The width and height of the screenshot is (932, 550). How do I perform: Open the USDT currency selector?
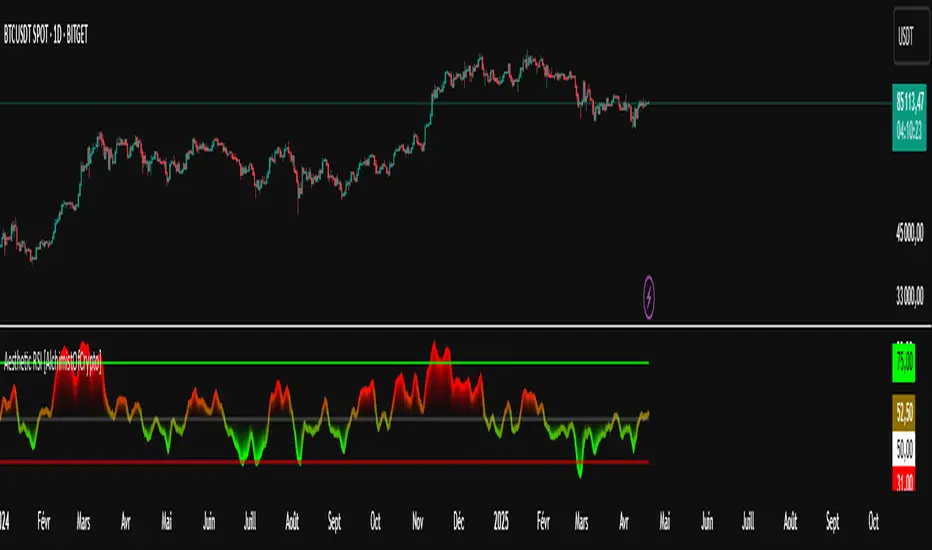(911, 36)
